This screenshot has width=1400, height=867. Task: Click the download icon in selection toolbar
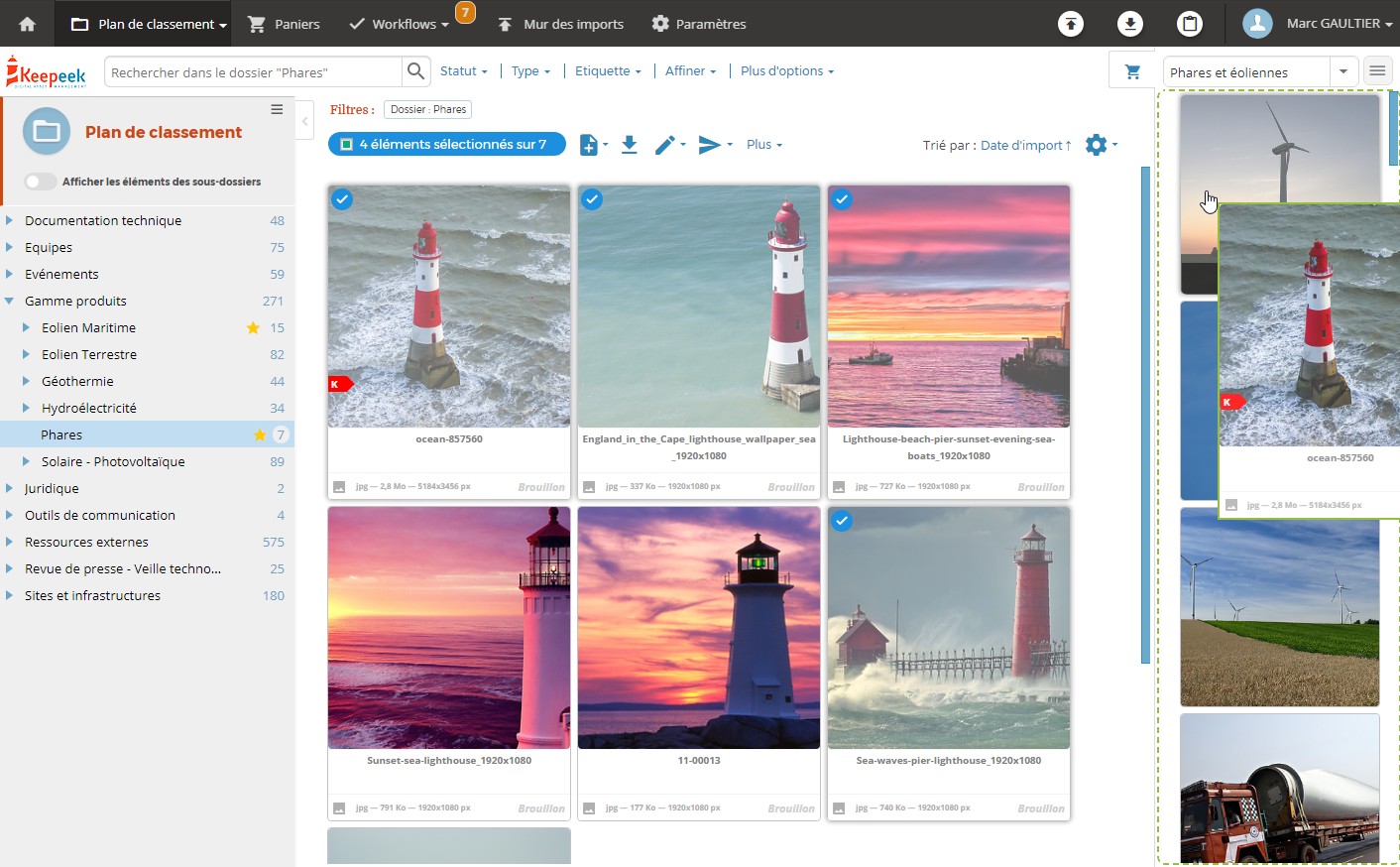(629, 145)
